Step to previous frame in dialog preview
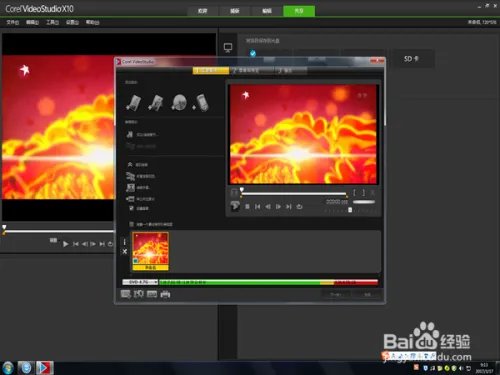The image size is (500, 375). coord(268,207)
